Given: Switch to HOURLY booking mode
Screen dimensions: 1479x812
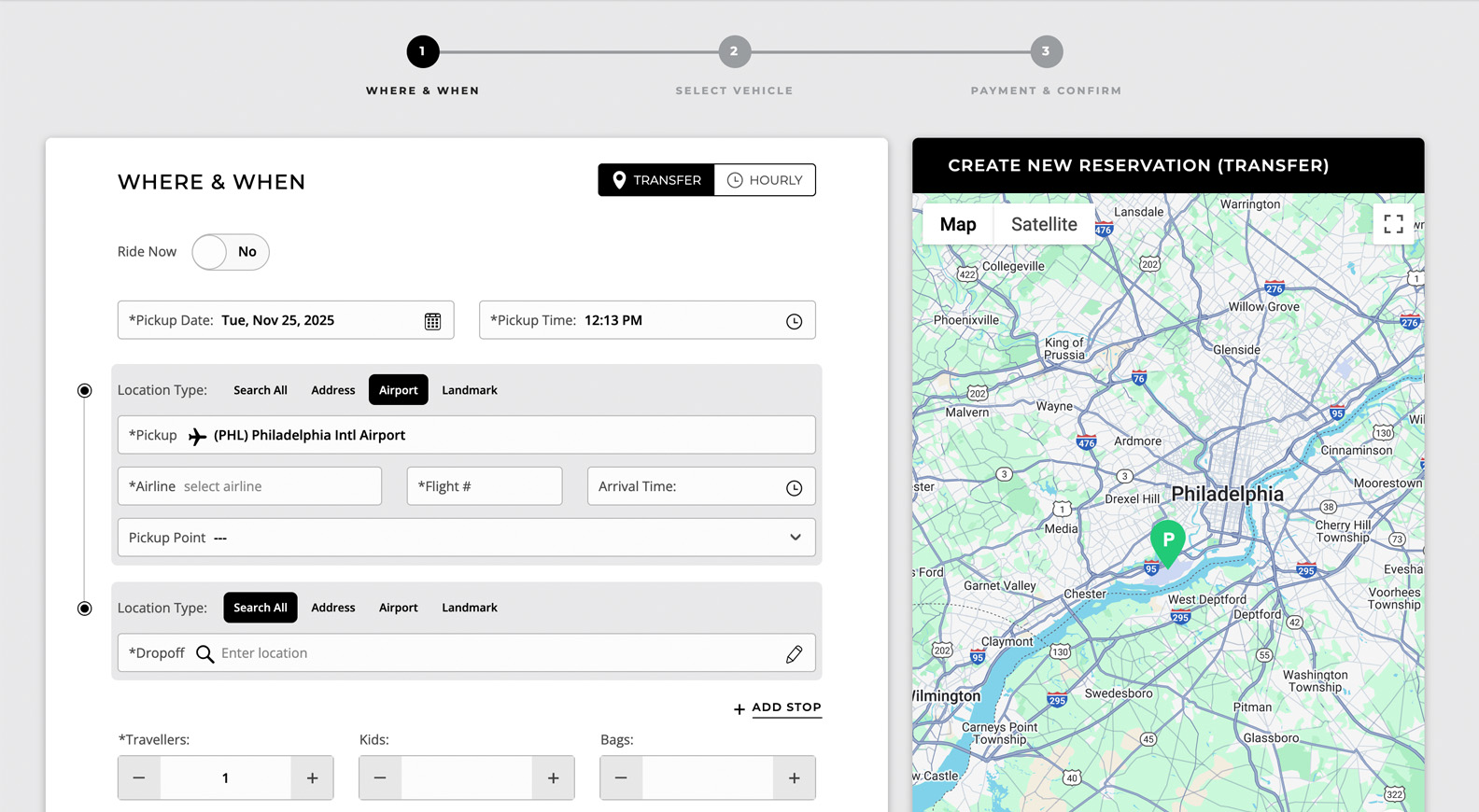Looking at the screenshot, I should pos(765,180).
